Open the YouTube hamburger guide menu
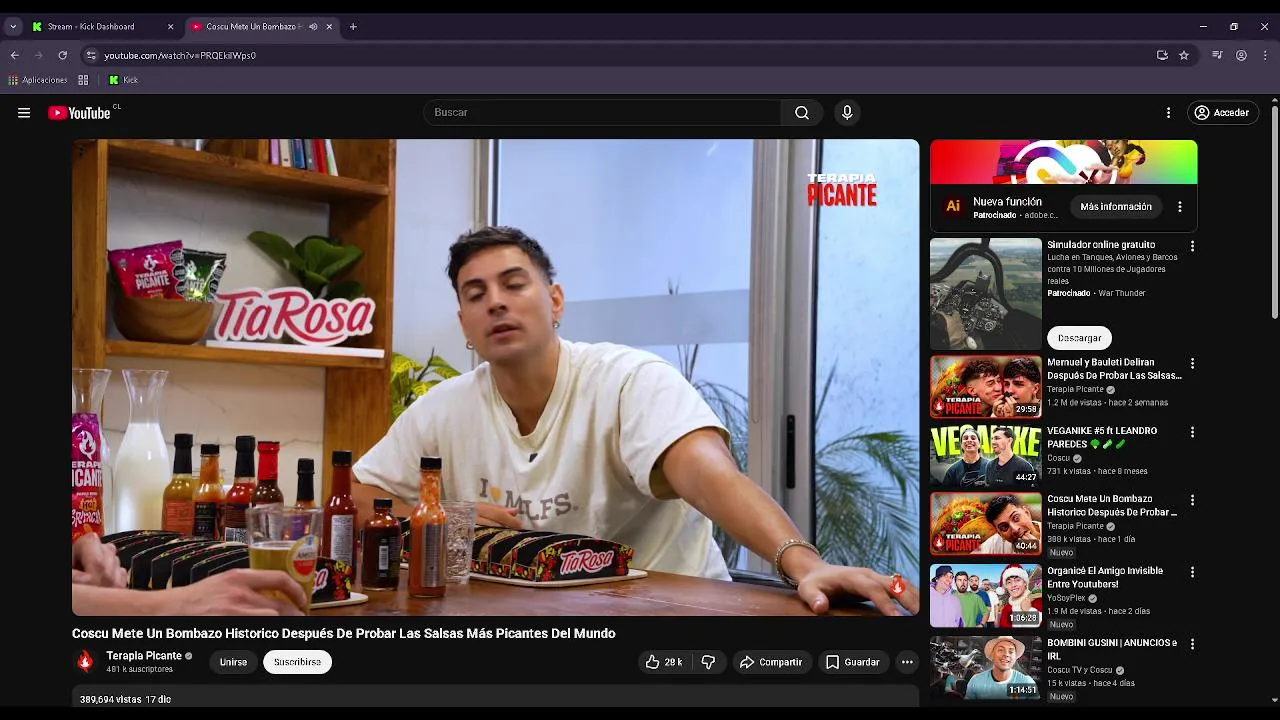The width and height of the screenshot is (1280, 720). coord(24,113)
